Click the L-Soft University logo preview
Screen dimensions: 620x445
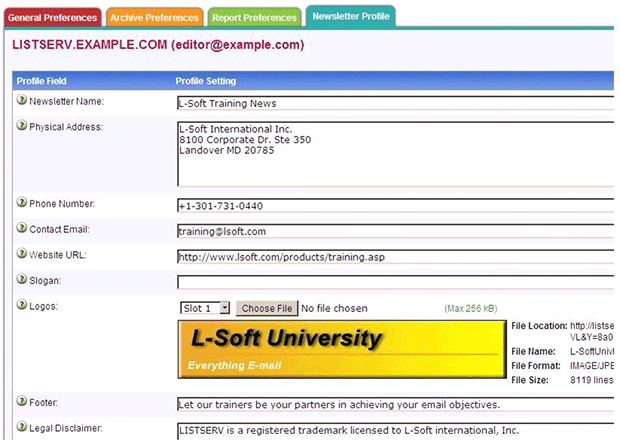click(x=342, y=349)
